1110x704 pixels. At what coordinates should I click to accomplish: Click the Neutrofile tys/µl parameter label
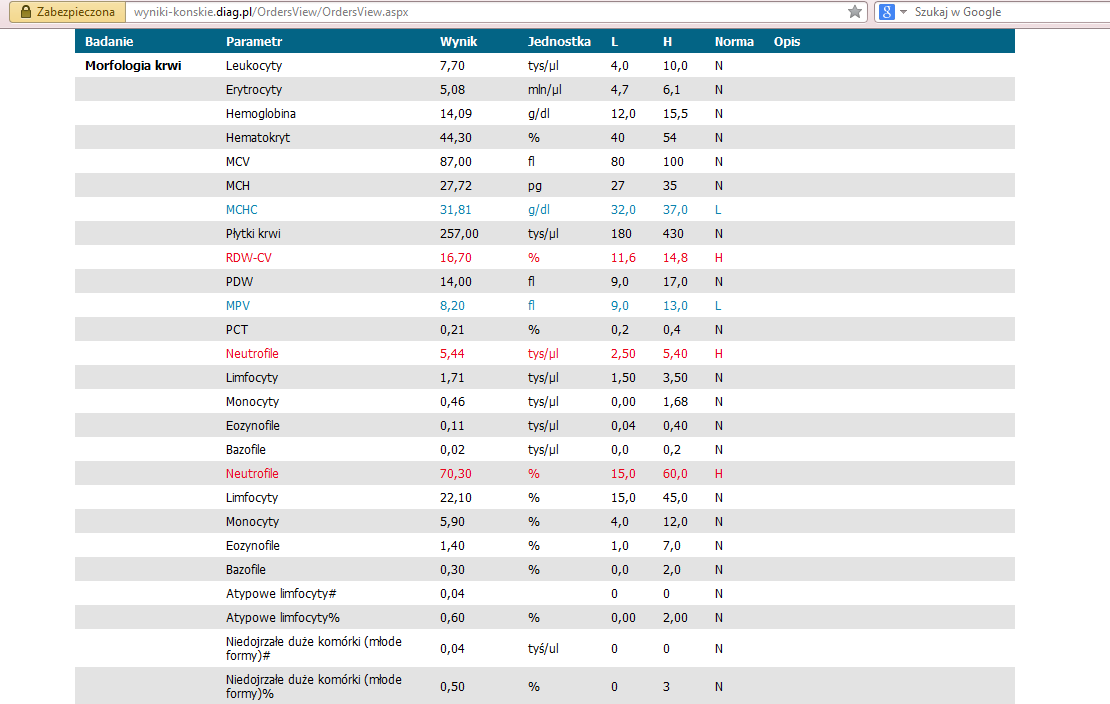(252, 353)
